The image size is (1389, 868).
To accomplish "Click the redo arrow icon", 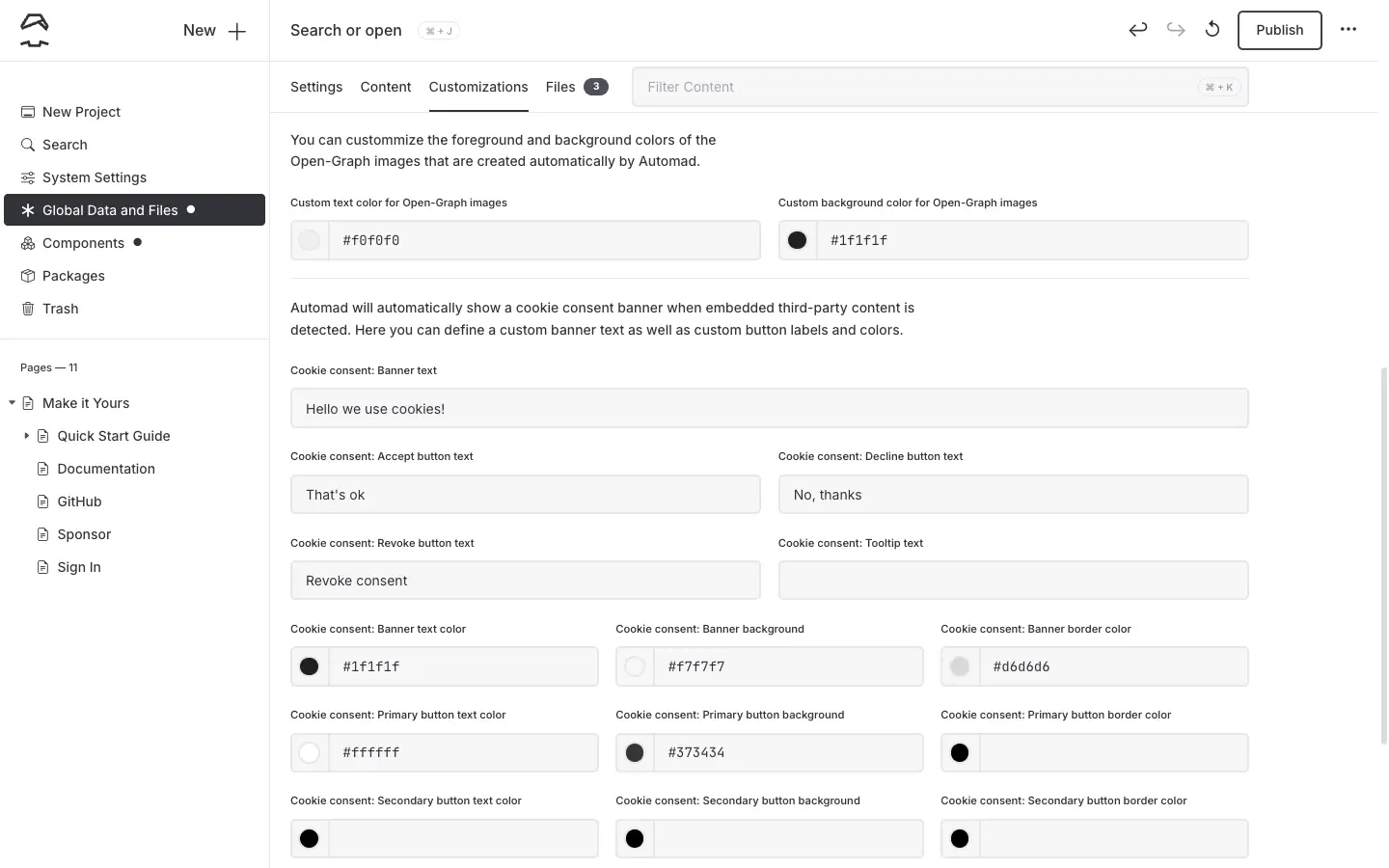I will click(x=1175, y=30).
